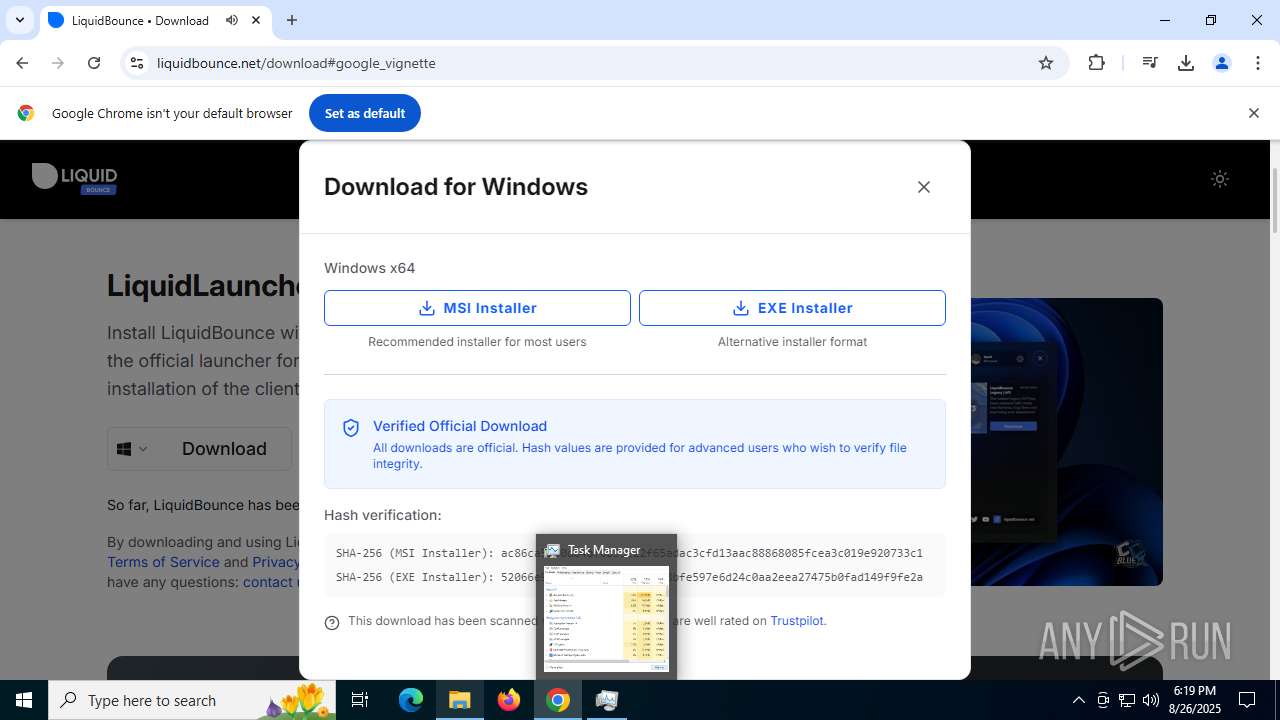The image size is (1280, 720).
Task: Toggle the site light/dark theme
Action: point(1219,179)
